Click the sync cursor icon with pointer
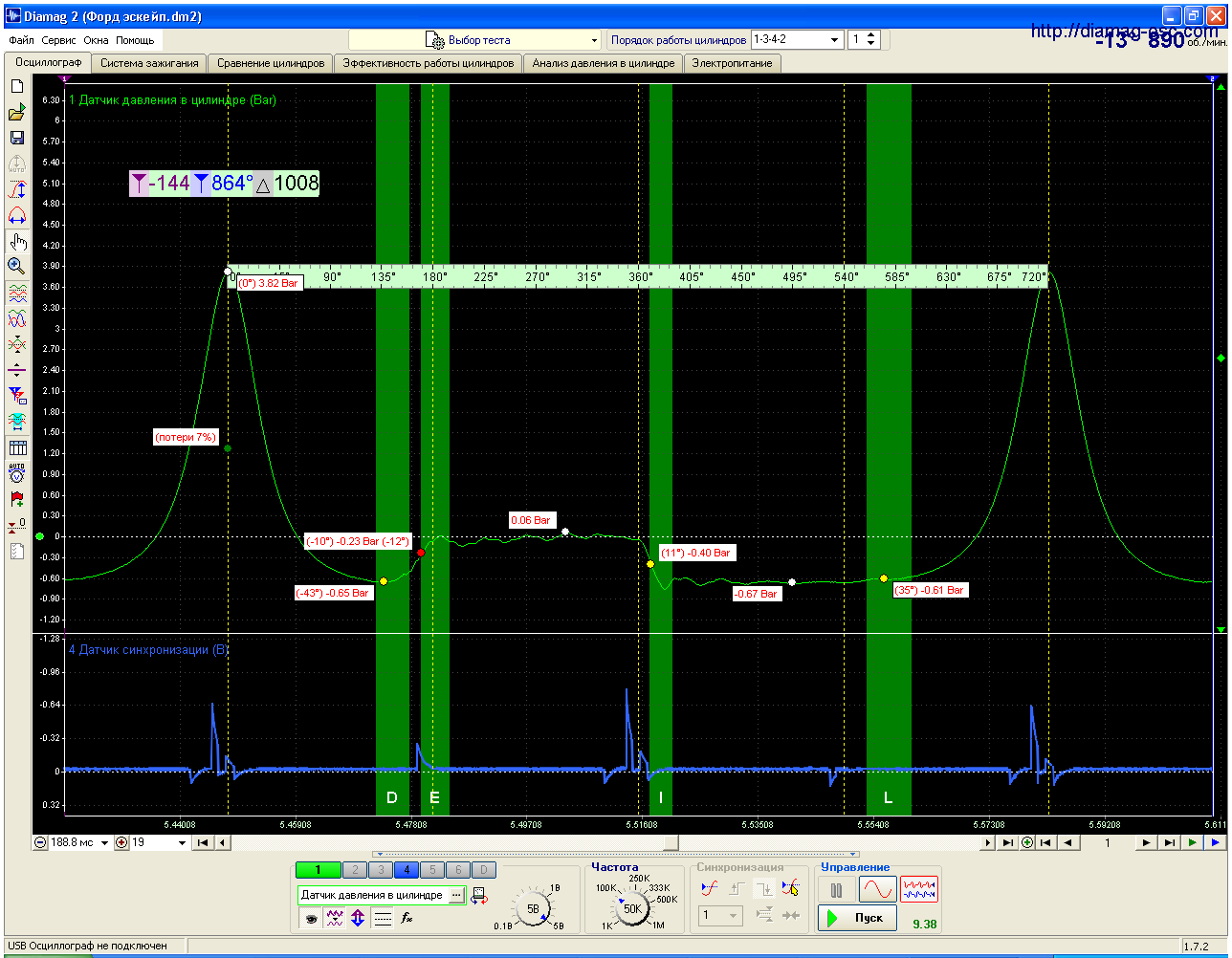 [x=790, y=888]
